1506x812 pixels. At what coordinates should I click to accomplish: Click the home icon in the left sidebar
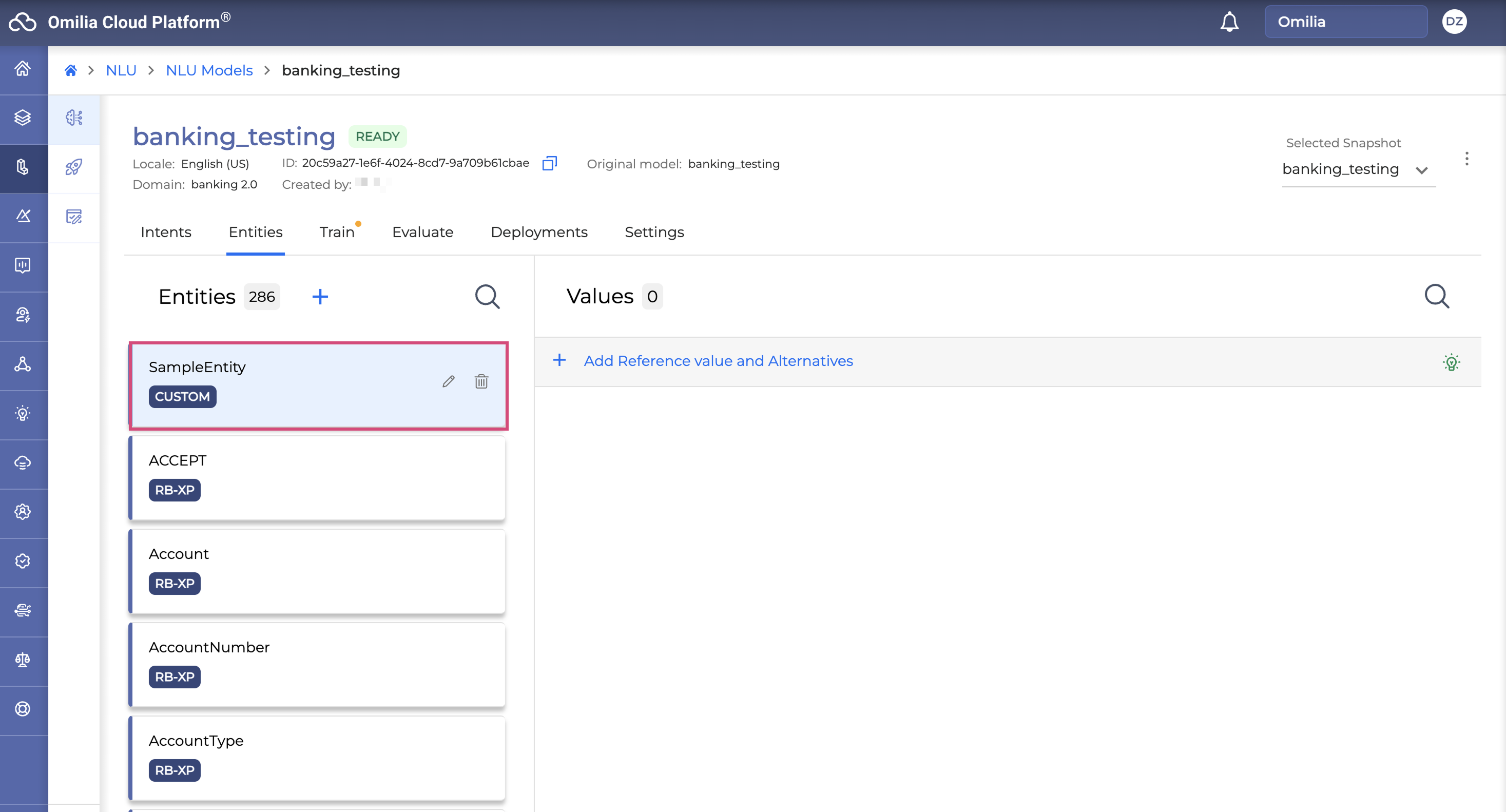tap(23, 69)
